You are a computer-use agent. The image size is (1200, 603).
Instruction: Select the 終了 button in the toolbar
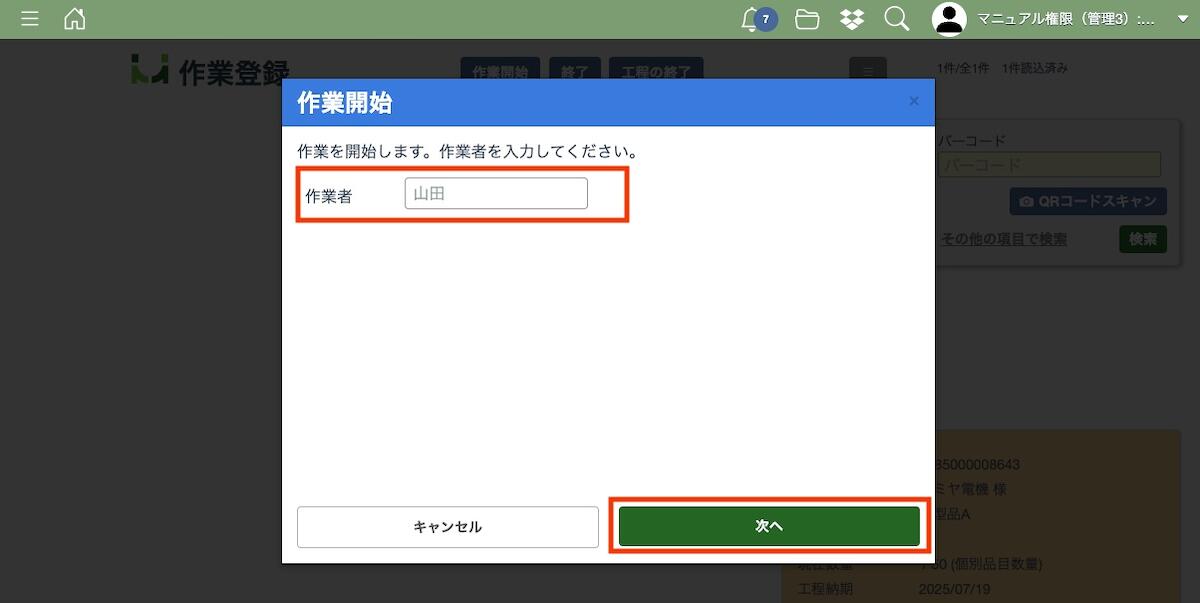tap(575, 69)
